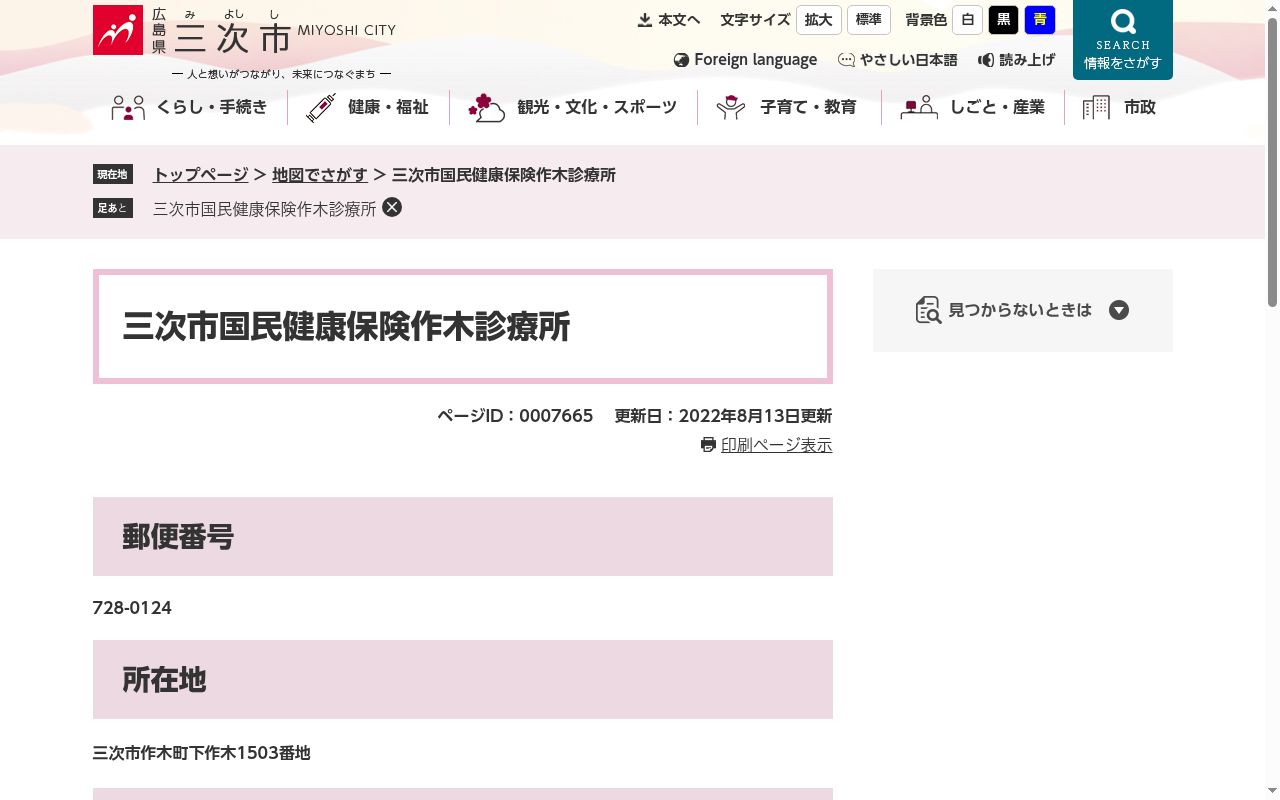Click the 更新日：2022年8月13日更新 text
Screen dimensions: 1280x800
(x=723, y=416)
